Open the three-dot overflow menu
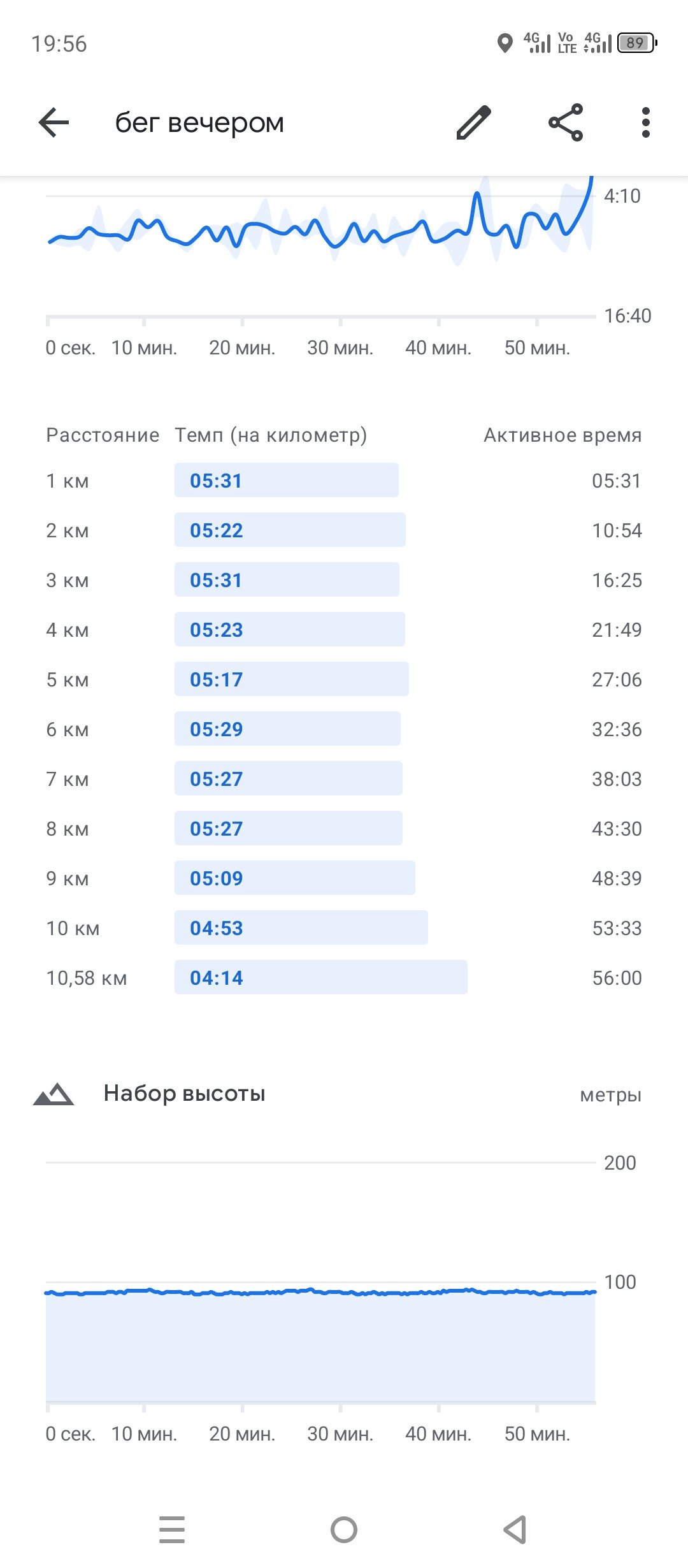The width and height of the screenshot is (688, 1568). (x=646, y=122)
